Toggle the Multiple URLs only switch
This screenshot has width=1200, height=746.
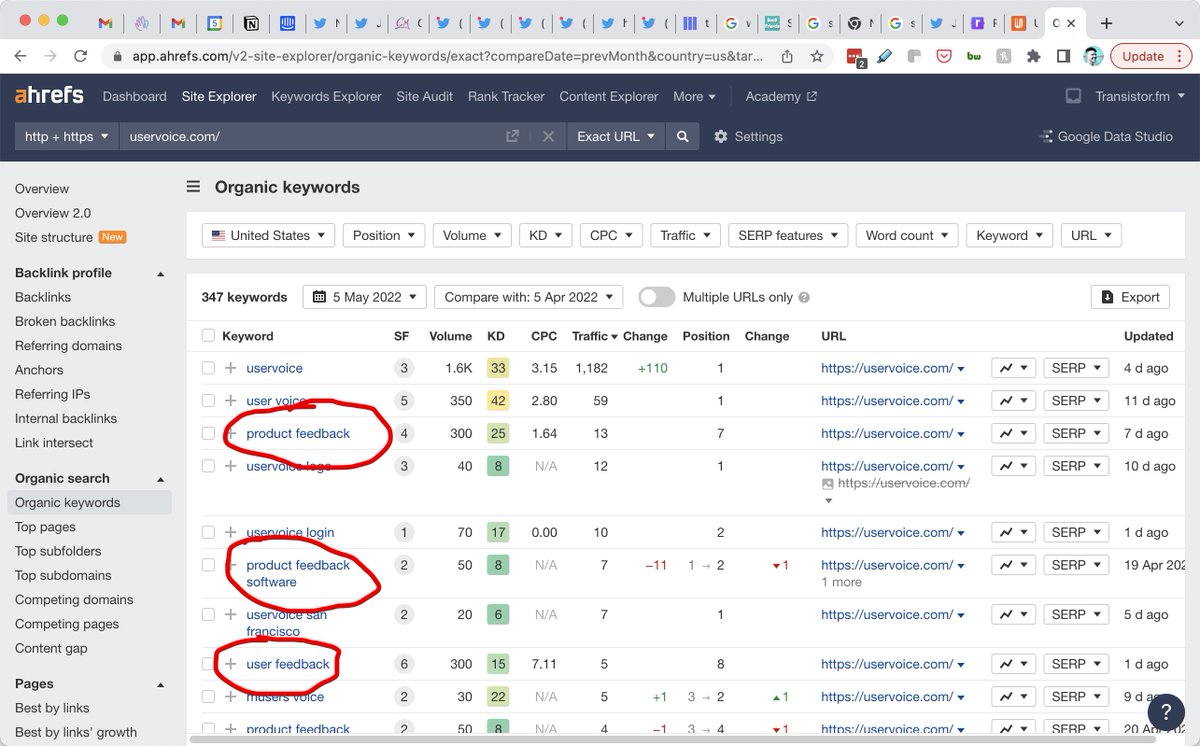[656, 297]
